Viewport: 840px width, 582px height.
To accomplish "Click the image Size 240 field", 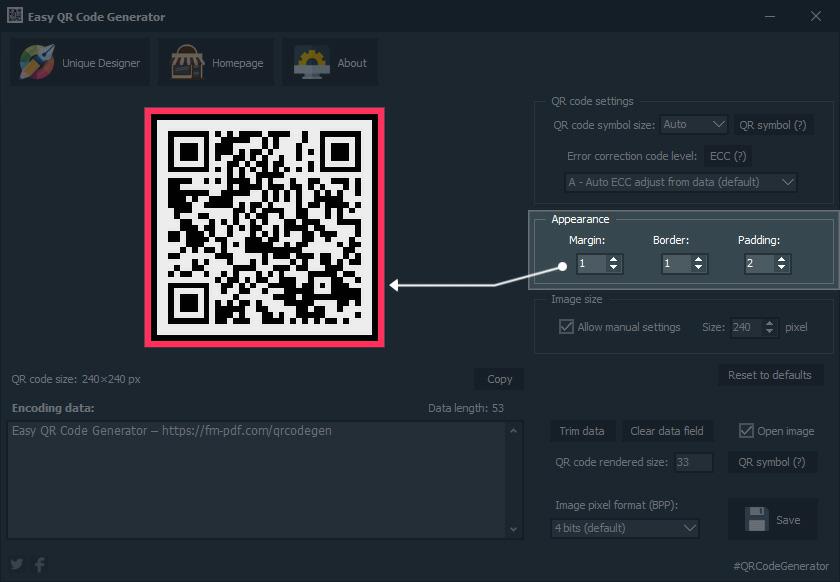I will click(x=747, y=327).
